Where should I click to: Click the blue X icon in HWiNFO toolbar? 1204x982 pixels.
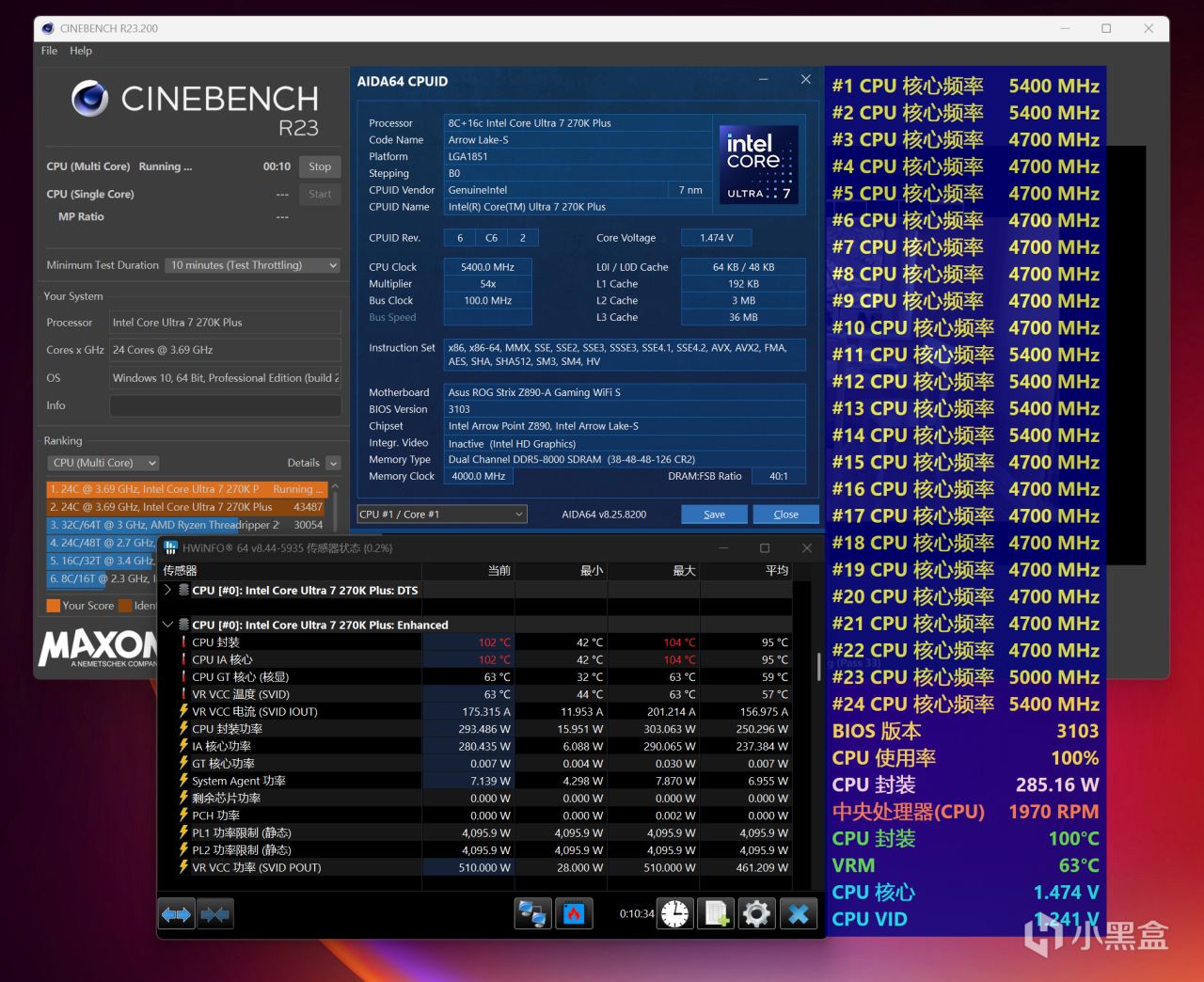tap(799, 913)
